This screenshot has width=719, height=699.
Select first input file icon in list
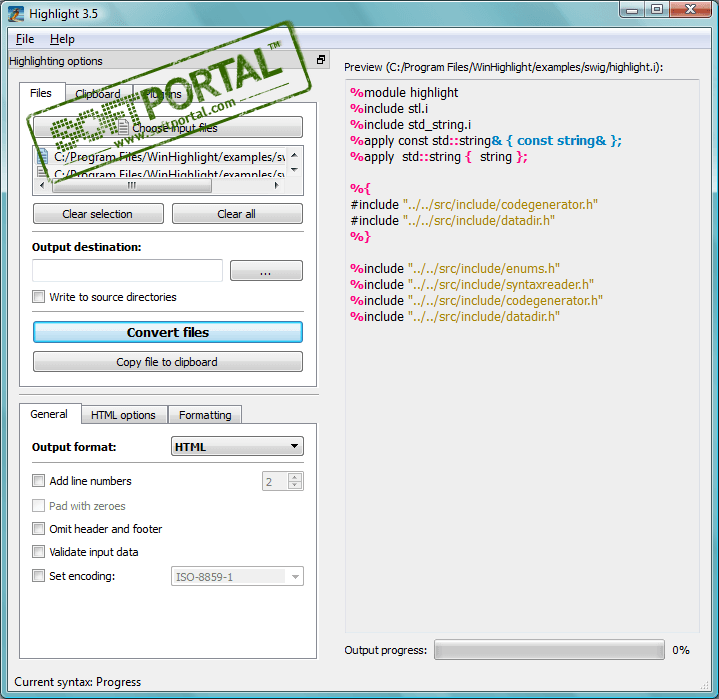coord(43,156)
